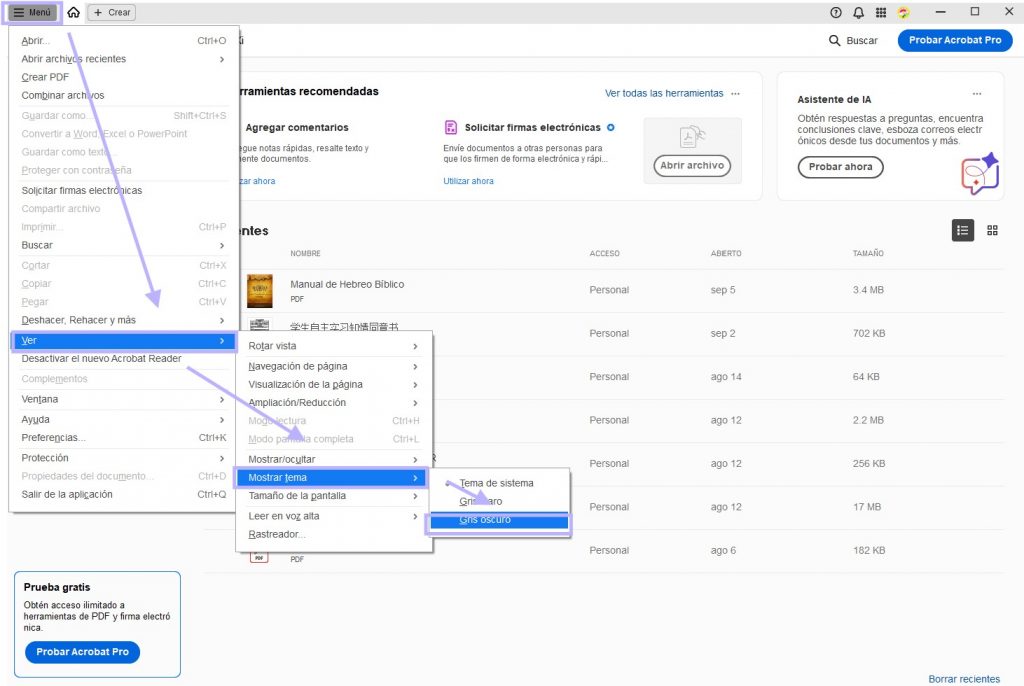Image resolution: width=1024 pixels, height=686 pixels.
Task: Click Utilizar ahora under Solicitar firmas
Action: (x=468, y=181)
